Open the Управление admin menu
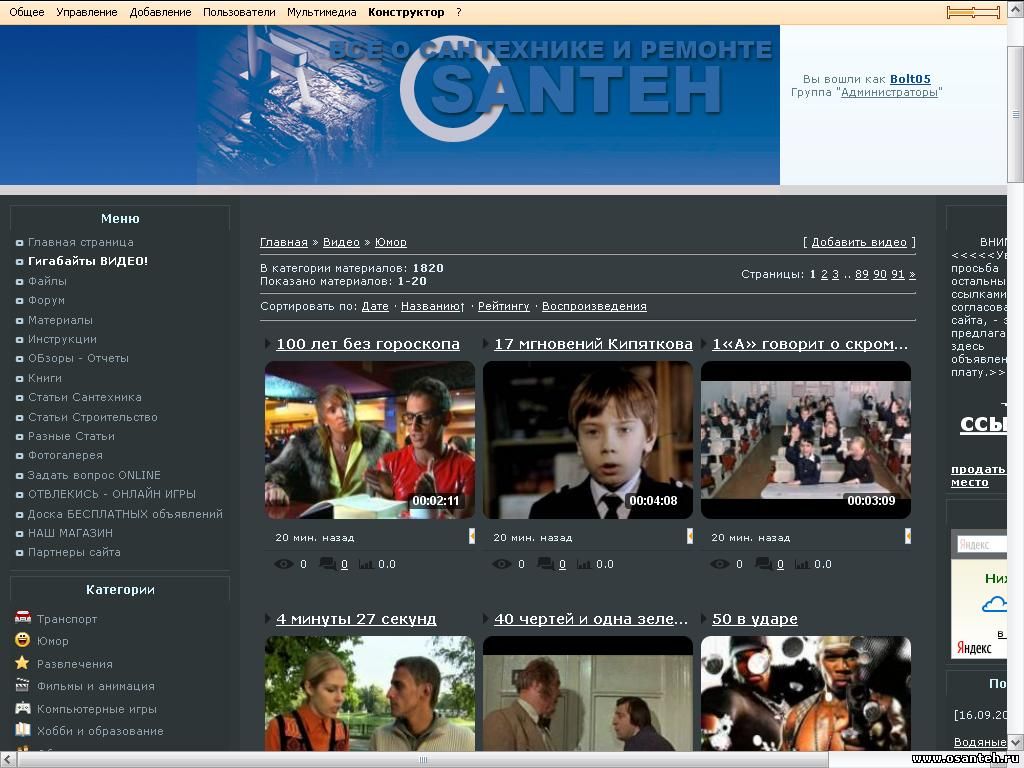Image resolution: width=1024 pixels, height=768 pixels. coord(87,12)
